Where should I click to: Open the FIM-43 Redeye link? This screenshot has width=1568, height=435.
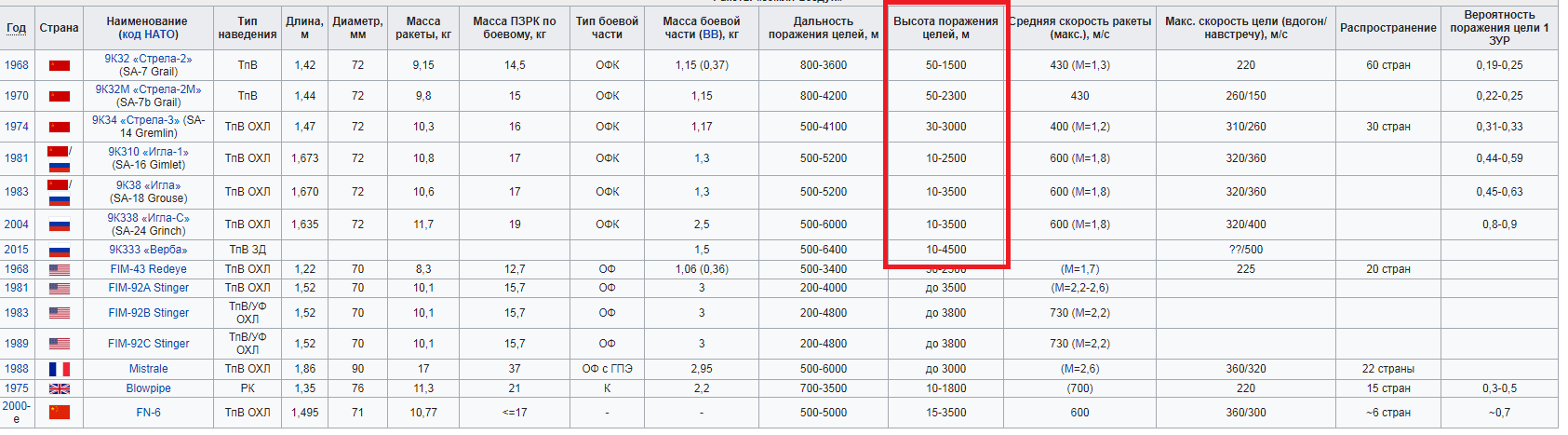(x=148, y=269)
